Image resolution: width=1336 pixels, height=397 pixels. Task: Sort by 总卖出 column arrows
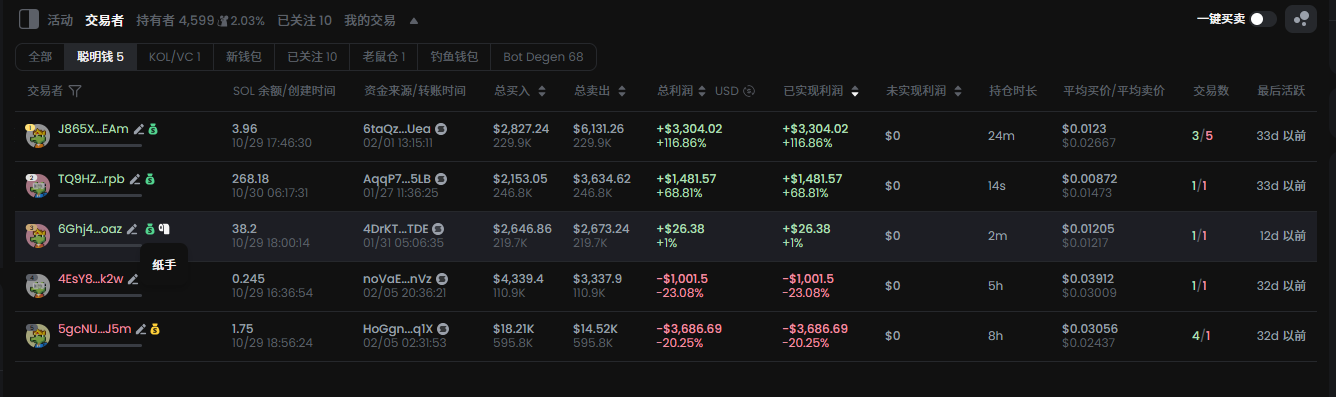[621, 91]
